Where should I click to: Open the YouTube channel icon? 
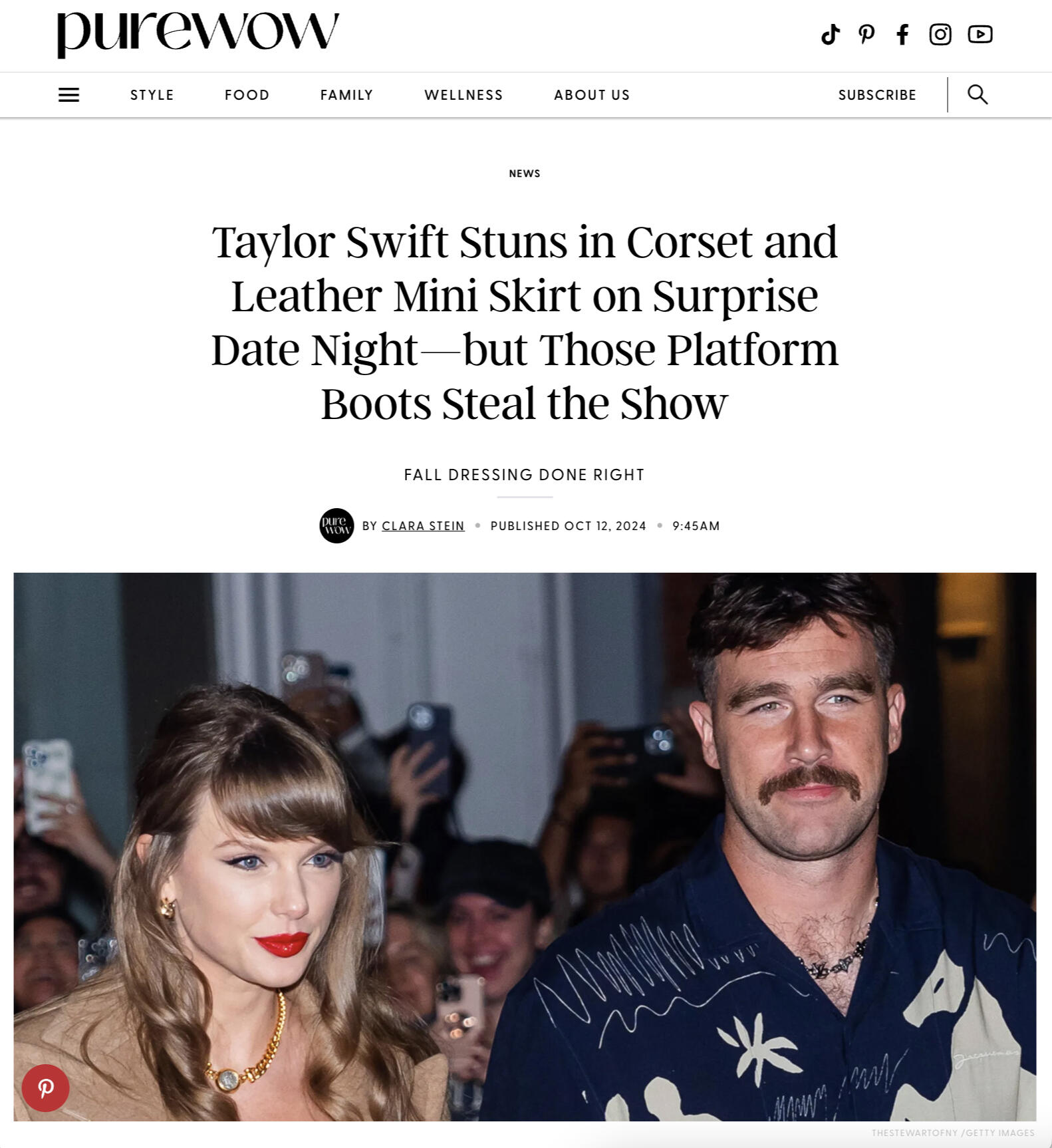point(980,34)
